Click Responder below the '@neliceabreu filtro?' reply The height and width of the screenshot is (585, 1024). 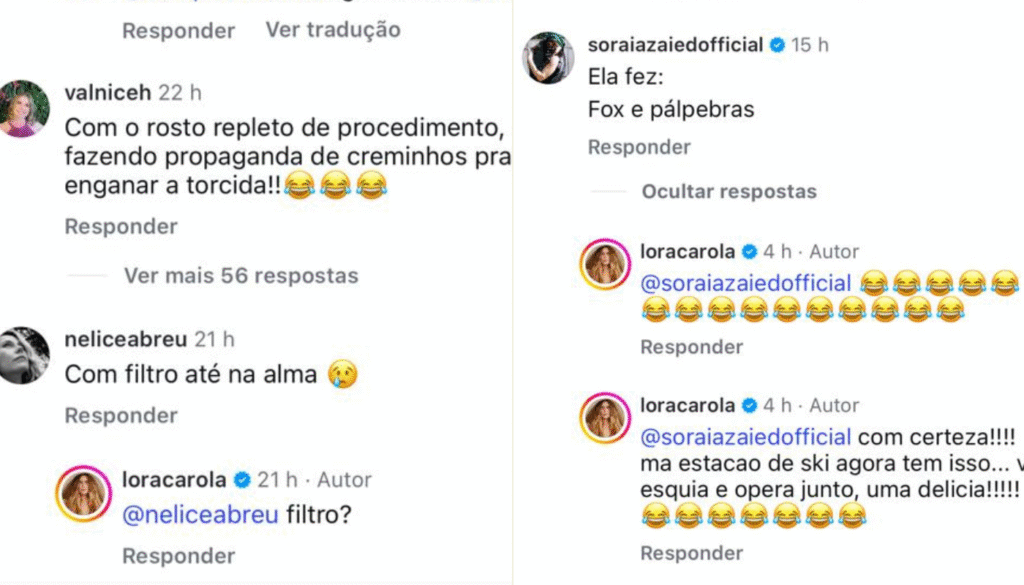point(178,555)
